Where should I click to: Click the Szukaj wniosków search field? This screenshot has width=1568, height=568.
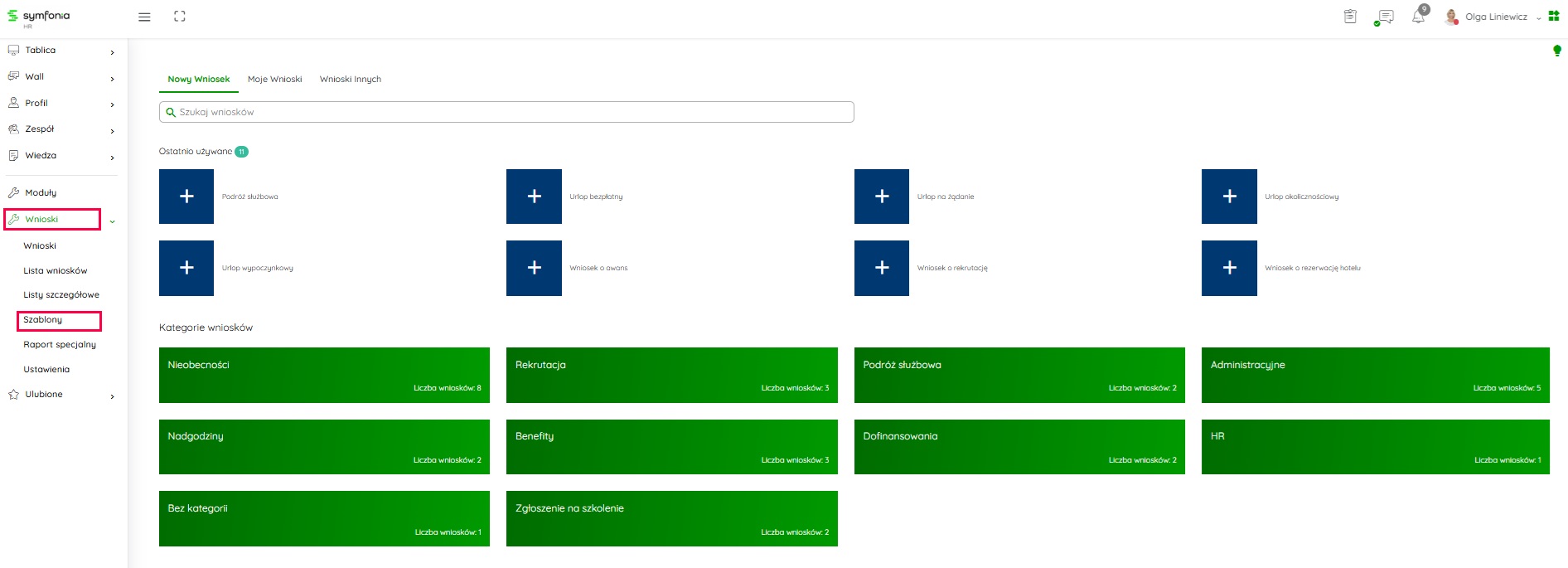[x=506, y=112]
